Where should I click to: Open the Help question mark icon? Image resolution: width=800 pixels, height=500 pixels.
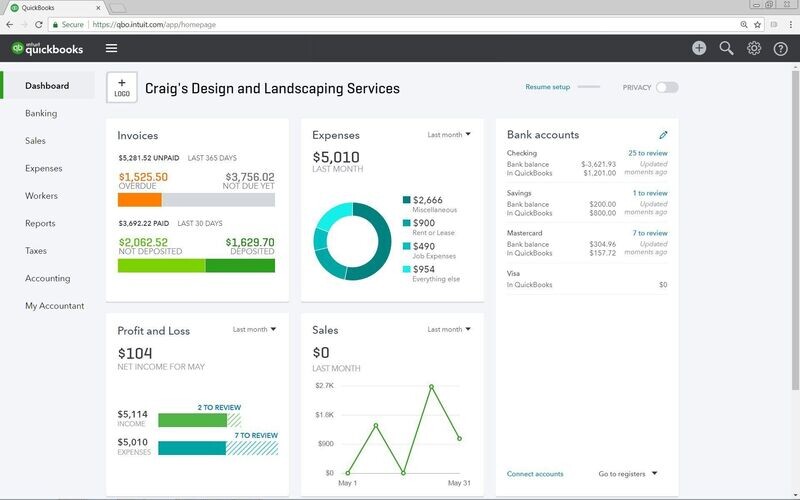point(781,48)
